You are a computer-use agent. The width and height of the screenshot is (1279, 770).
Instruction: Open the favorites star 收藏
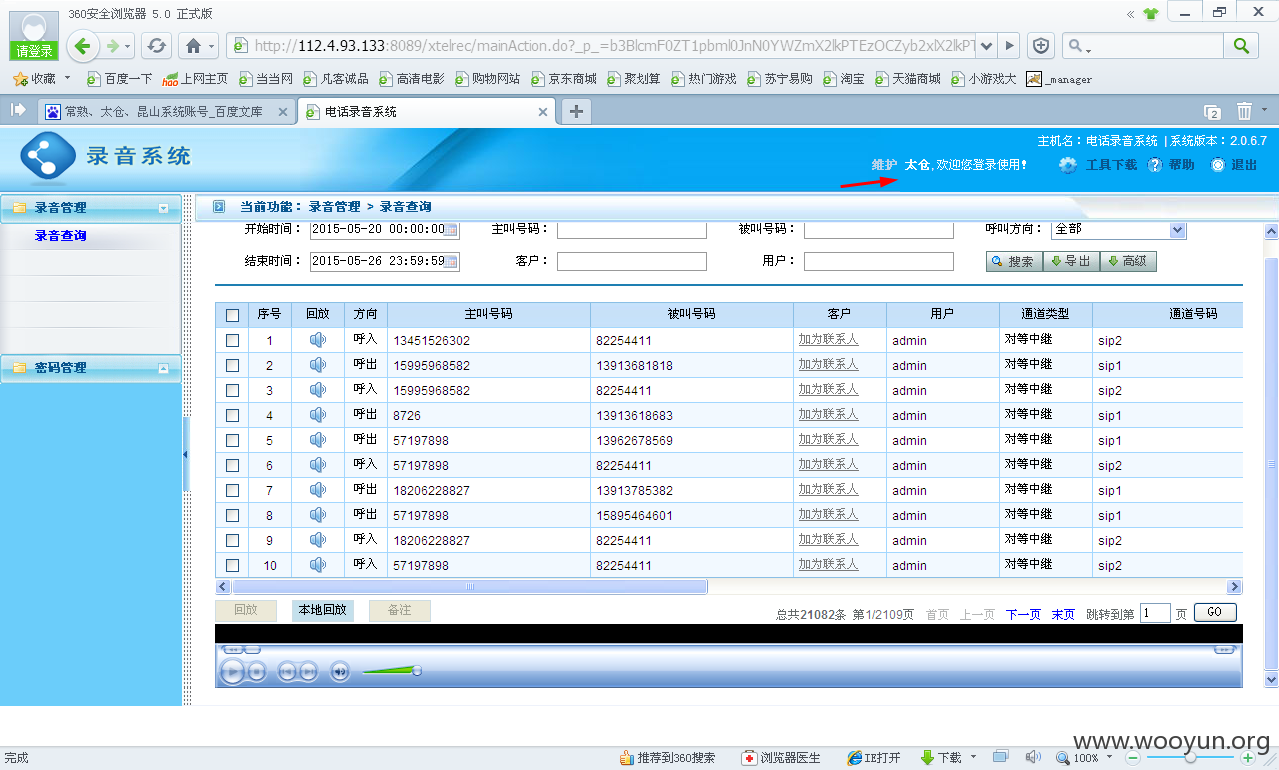[34, 78]
